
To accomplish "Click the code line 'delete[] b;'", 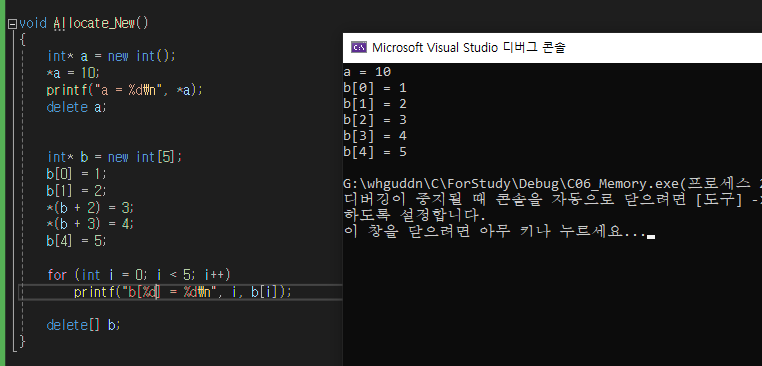I will [x=83, y=325].
